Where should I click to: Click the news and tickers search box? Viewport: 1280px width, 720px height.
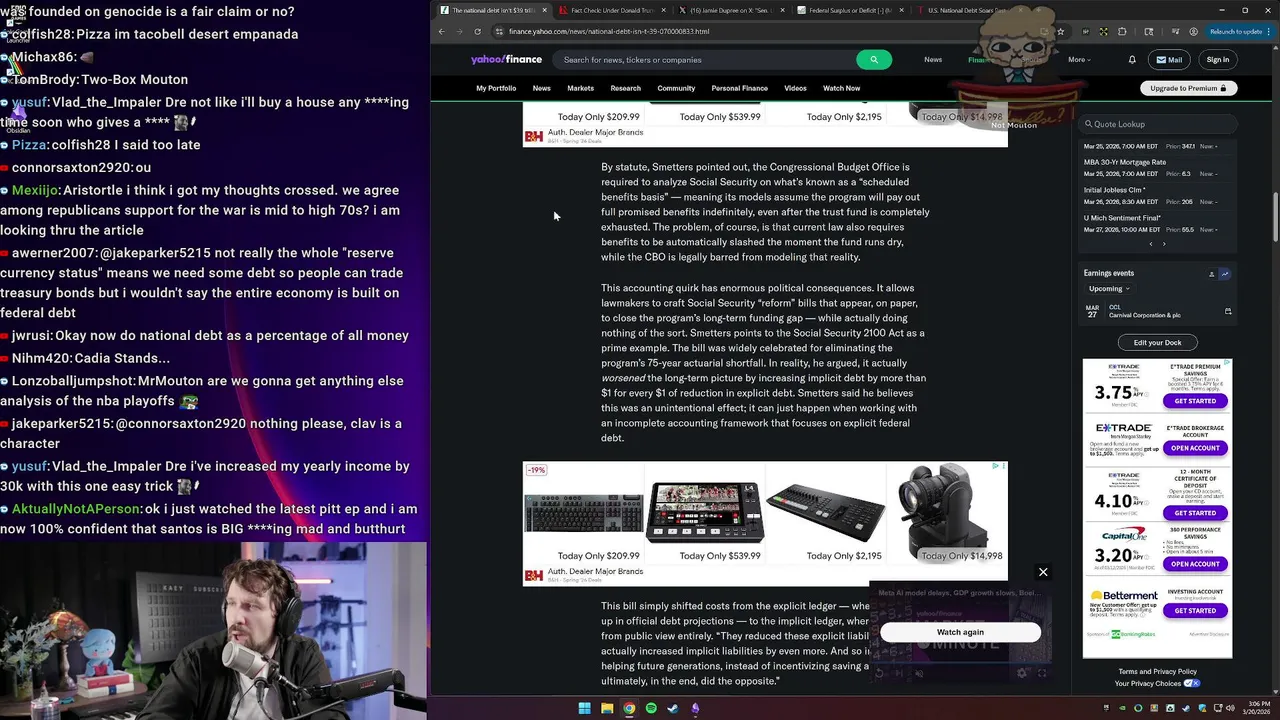point(705,59)
